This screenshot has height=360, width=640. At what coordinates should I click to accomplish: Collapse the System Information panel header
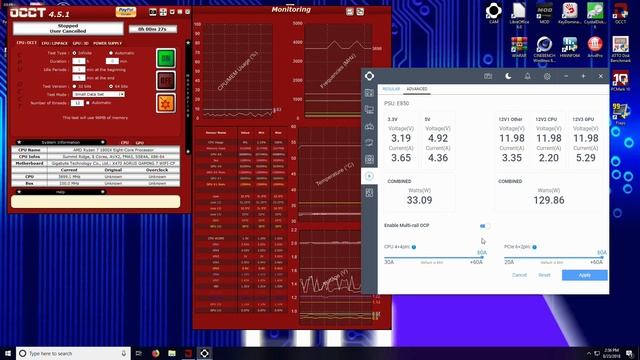61,142
